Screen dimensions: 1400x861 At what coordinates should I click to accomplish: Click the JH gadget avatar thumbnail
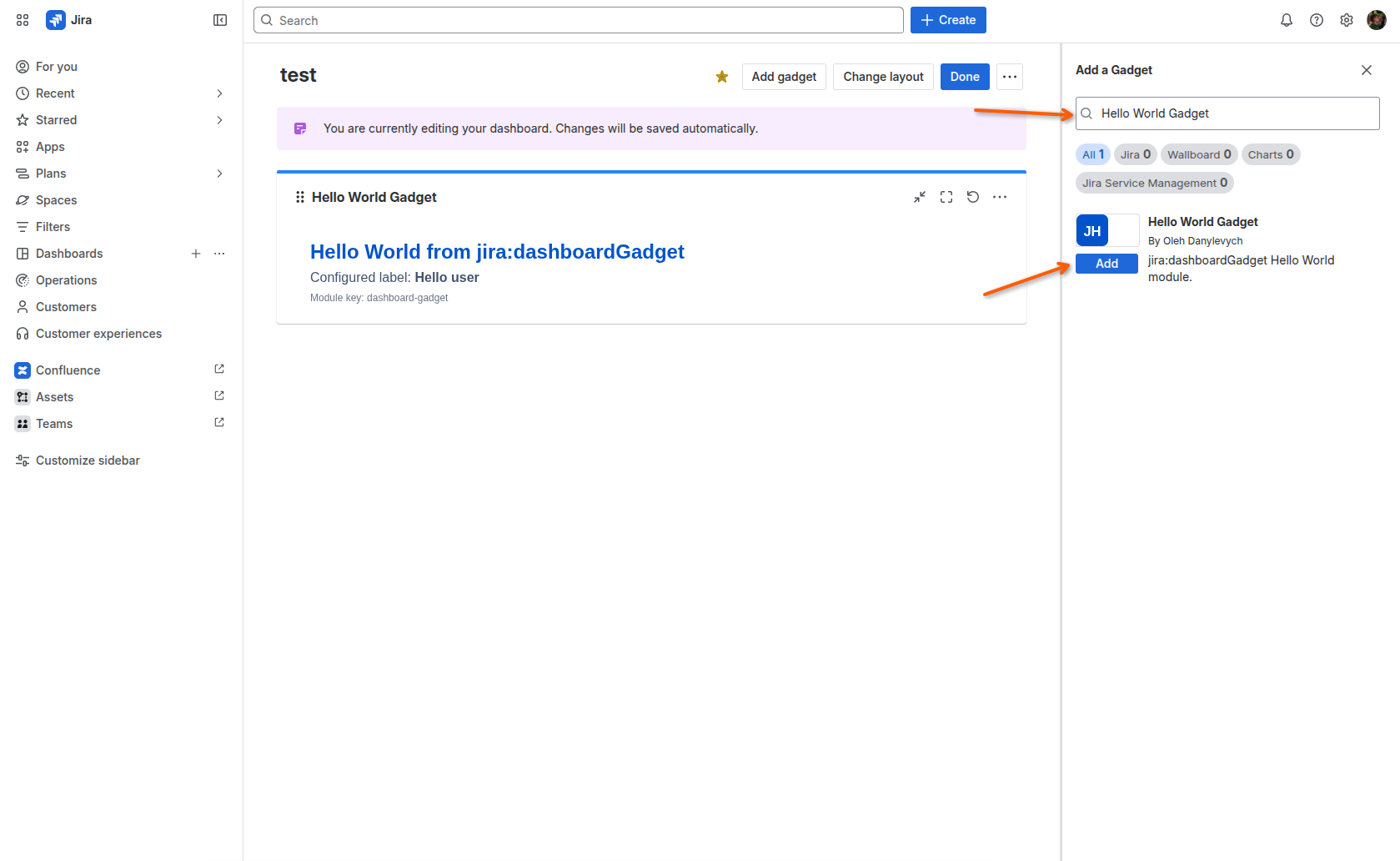coord(1092,230)
